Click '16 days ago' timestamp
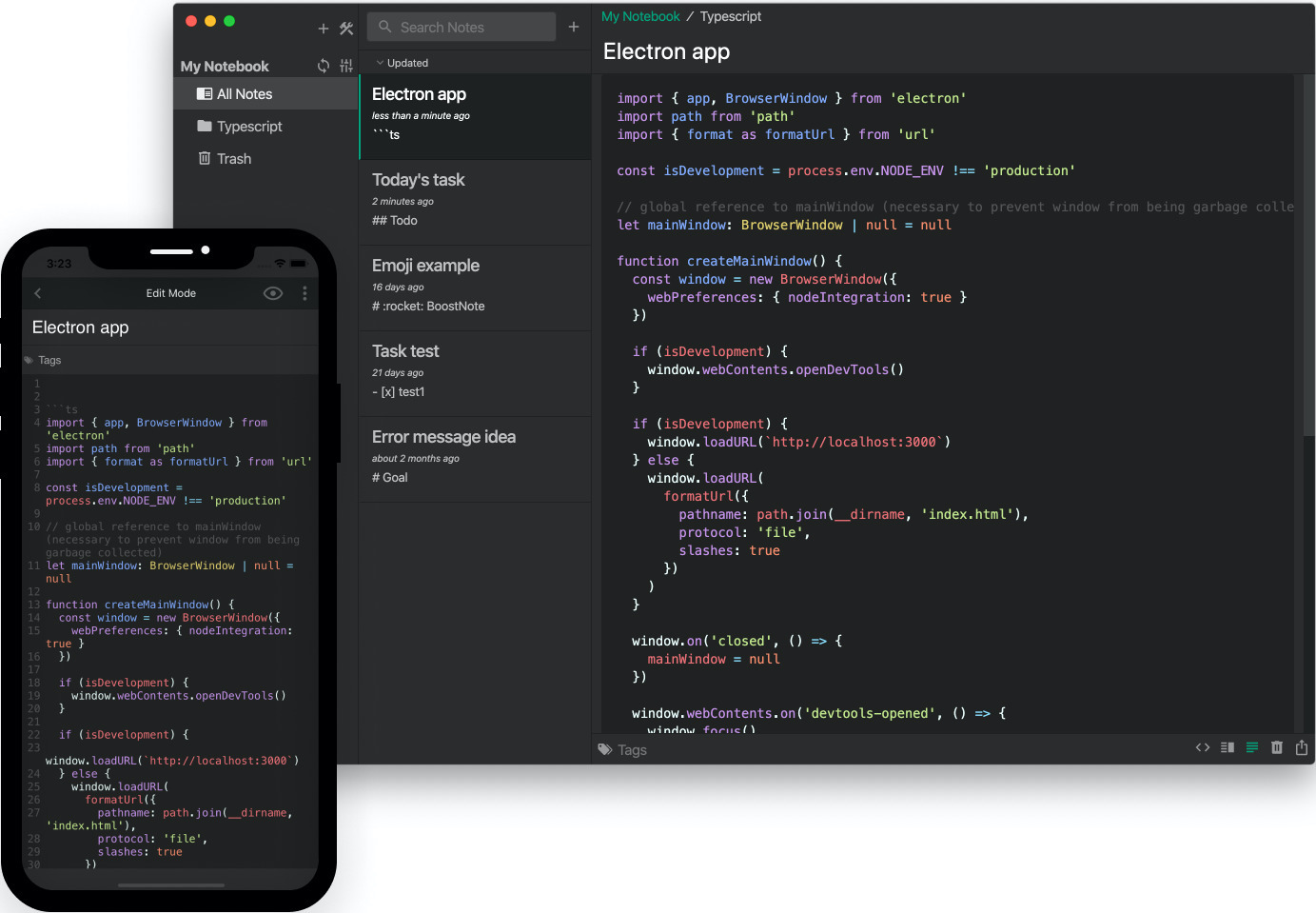1316x913 pixels. [x=398, y=288]
